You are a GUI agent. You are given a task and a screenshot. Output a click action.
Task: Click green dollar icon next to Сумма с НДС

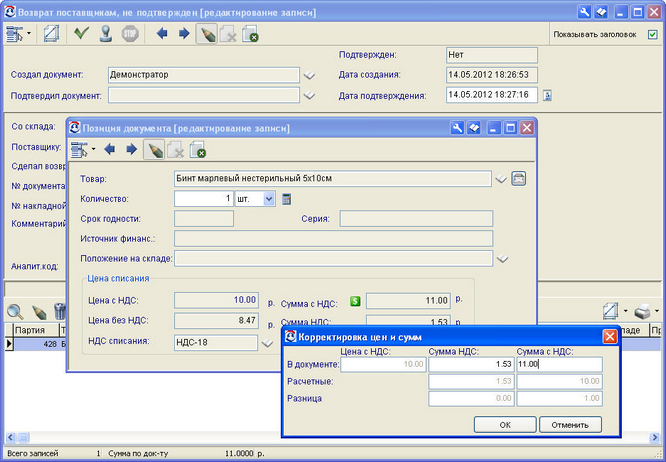click(355, 301)
